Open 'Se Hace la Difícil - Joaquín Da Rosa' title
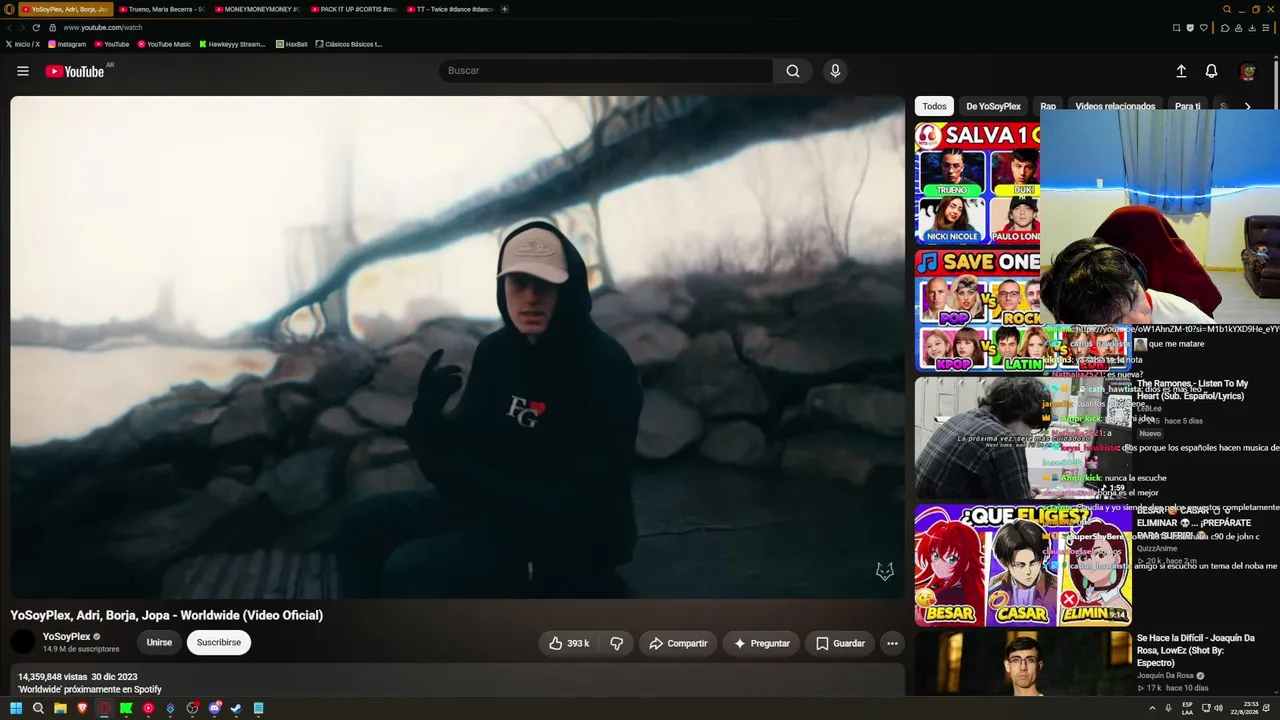1280x720 pixels. (1196, 650)
